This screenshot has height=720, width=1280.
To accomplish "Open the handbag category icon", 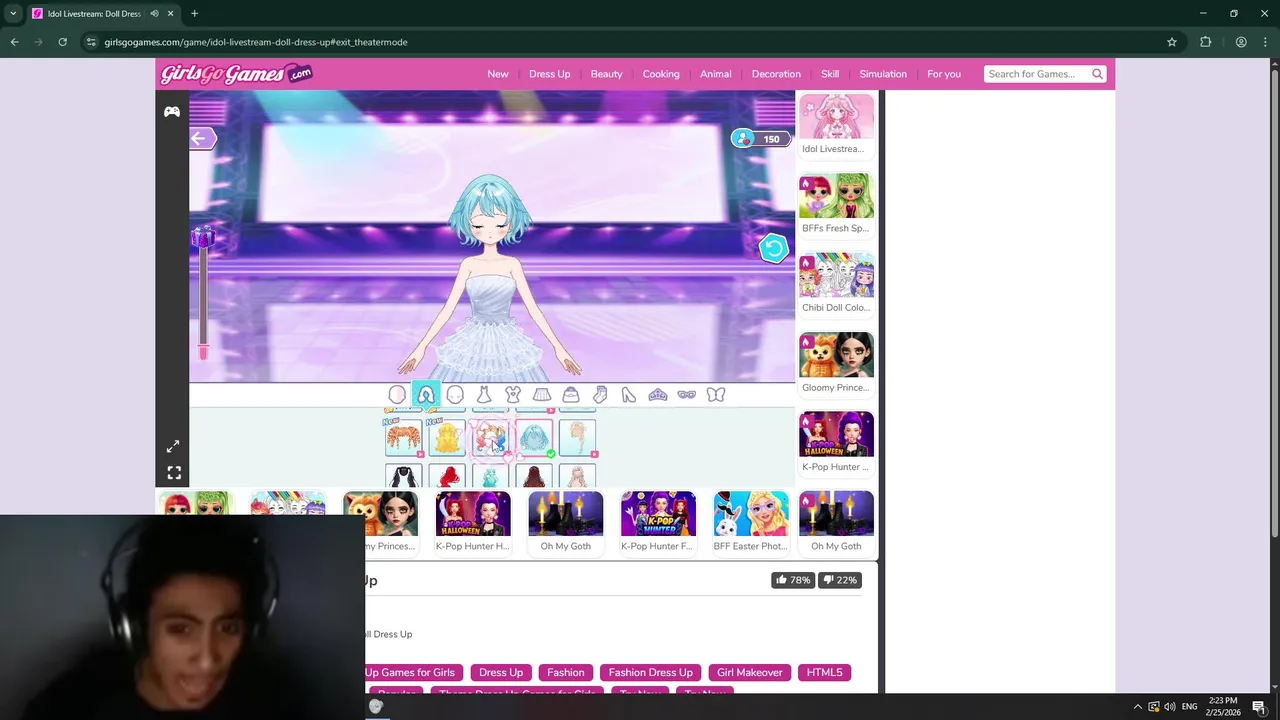I will [x=571, y=395].
